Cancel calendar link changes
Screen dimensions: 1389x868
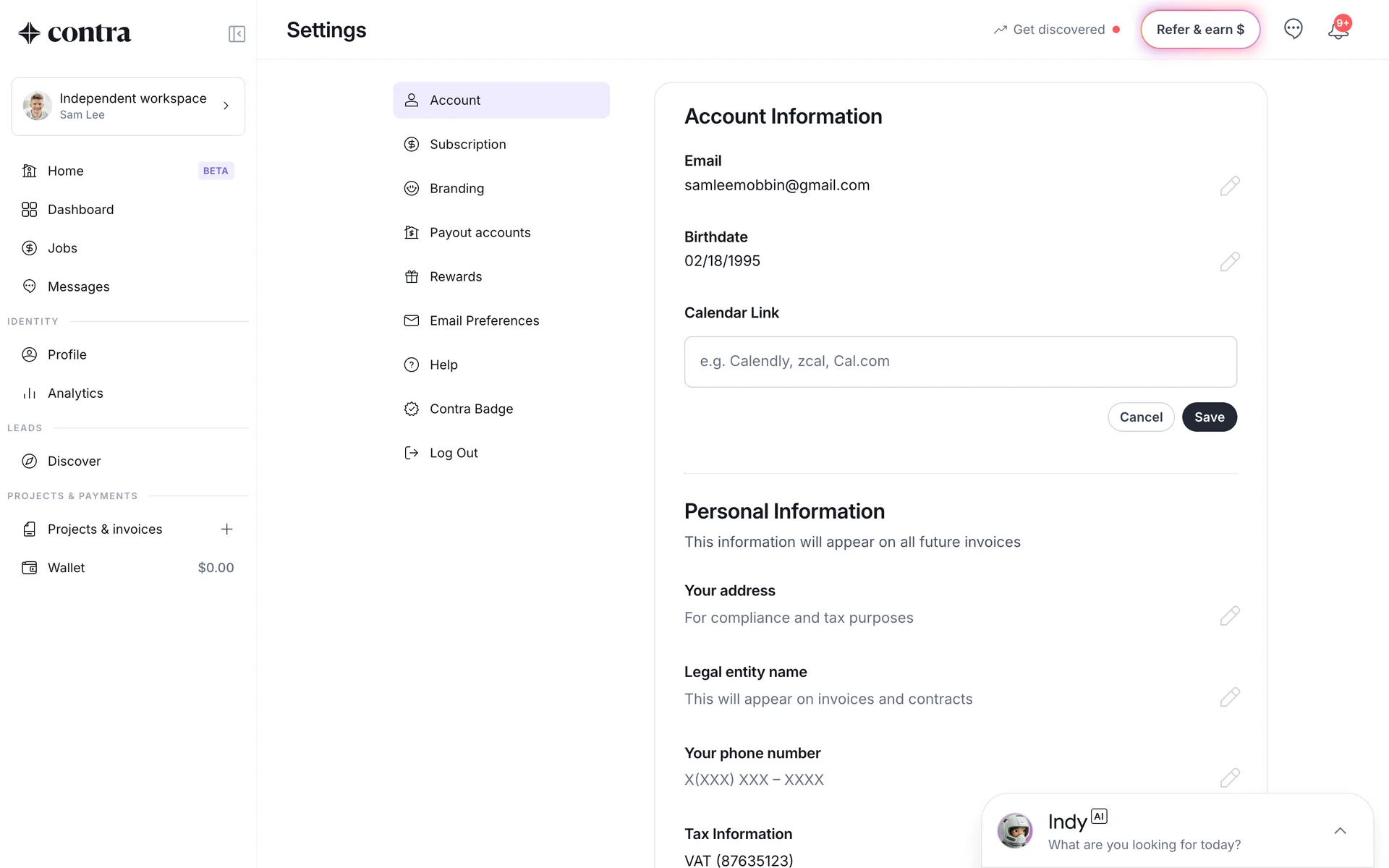tap(1141, 417)
